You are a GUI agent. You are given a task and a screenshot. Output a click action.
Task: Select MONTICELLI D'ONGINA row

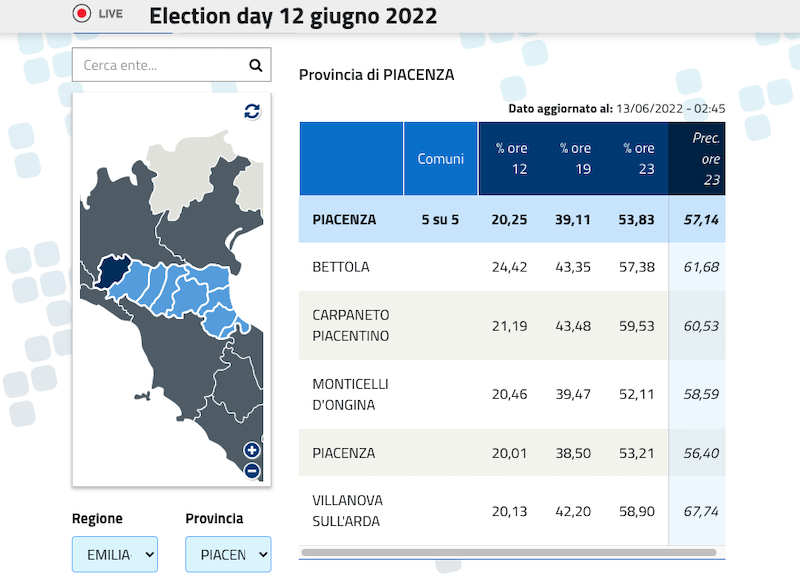click(350, 394)
